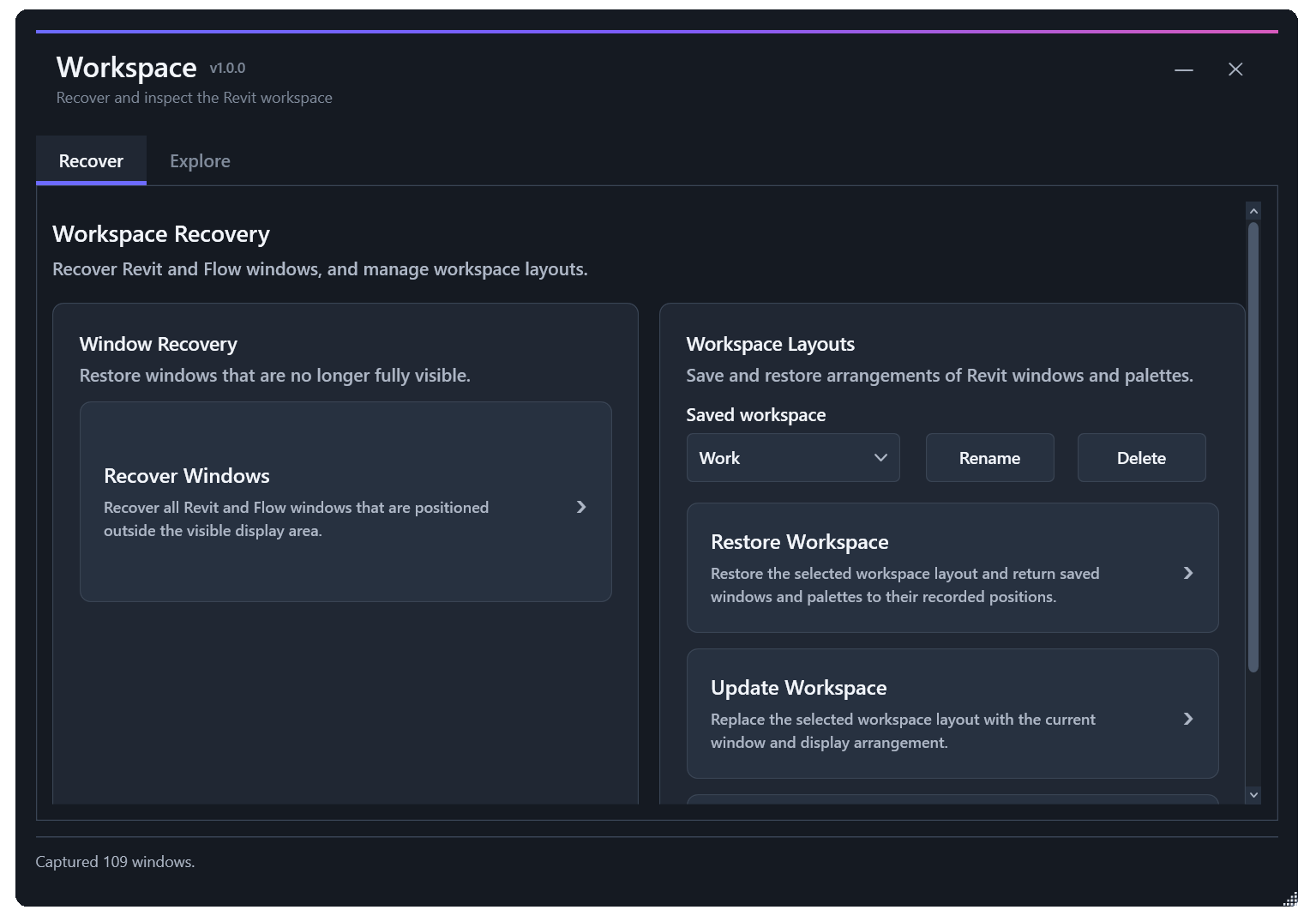Click the 'Window Recovery' heading

click(159, 344)
